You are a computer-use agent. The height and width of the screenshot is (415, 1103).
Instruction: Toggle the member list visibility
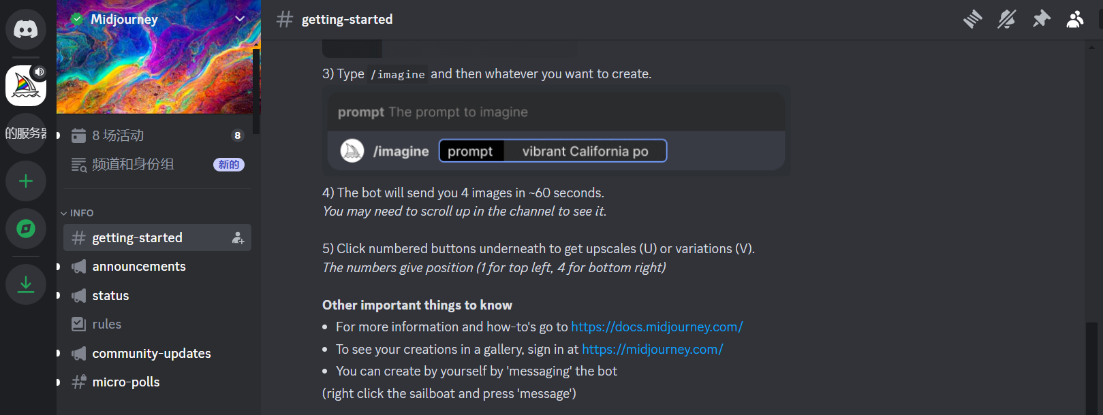pos(1076,19)
